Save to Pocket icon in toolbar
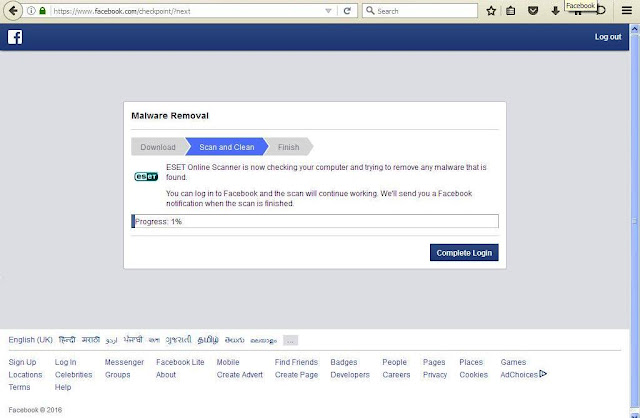This screenshot has width=640, height=418. 533,11
